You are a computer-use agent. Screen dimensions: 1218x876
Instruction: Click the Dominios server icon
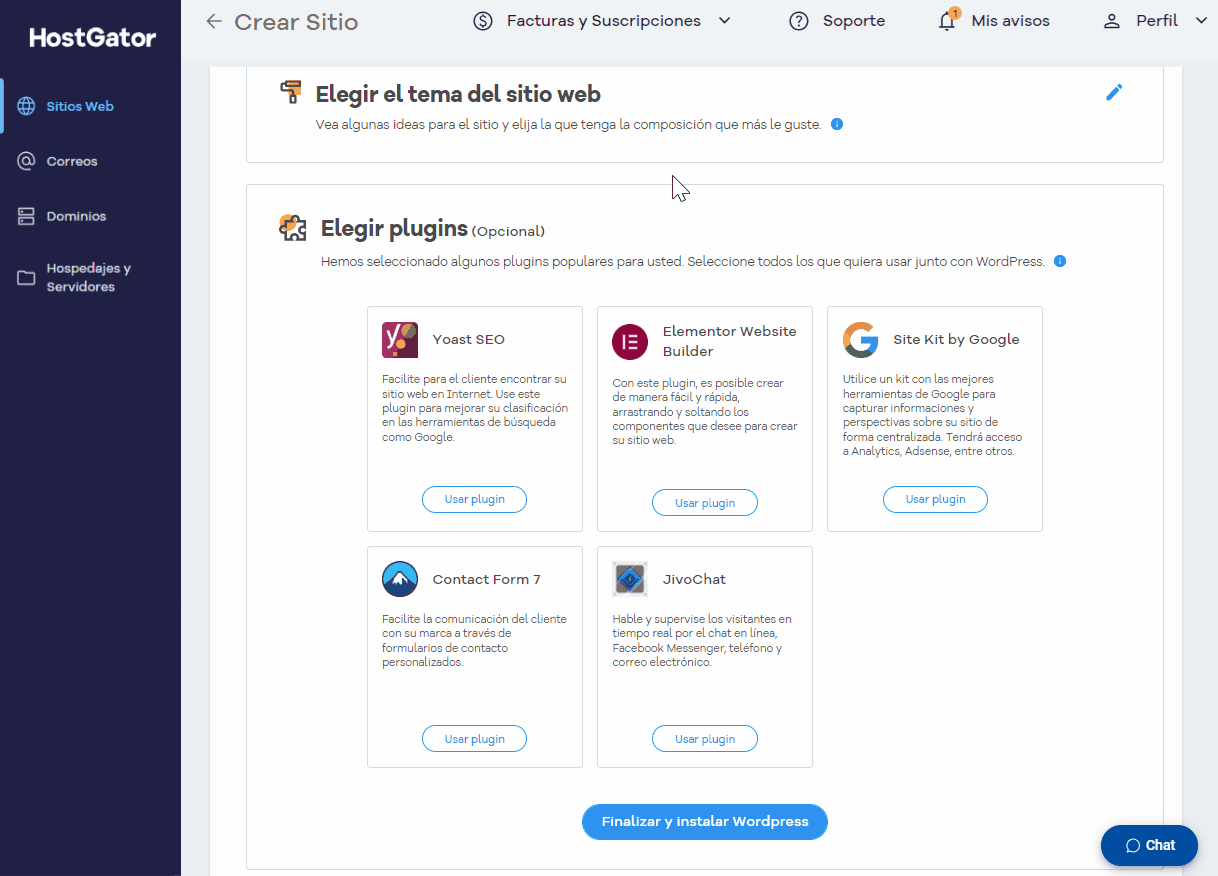[x=27, y=216]
